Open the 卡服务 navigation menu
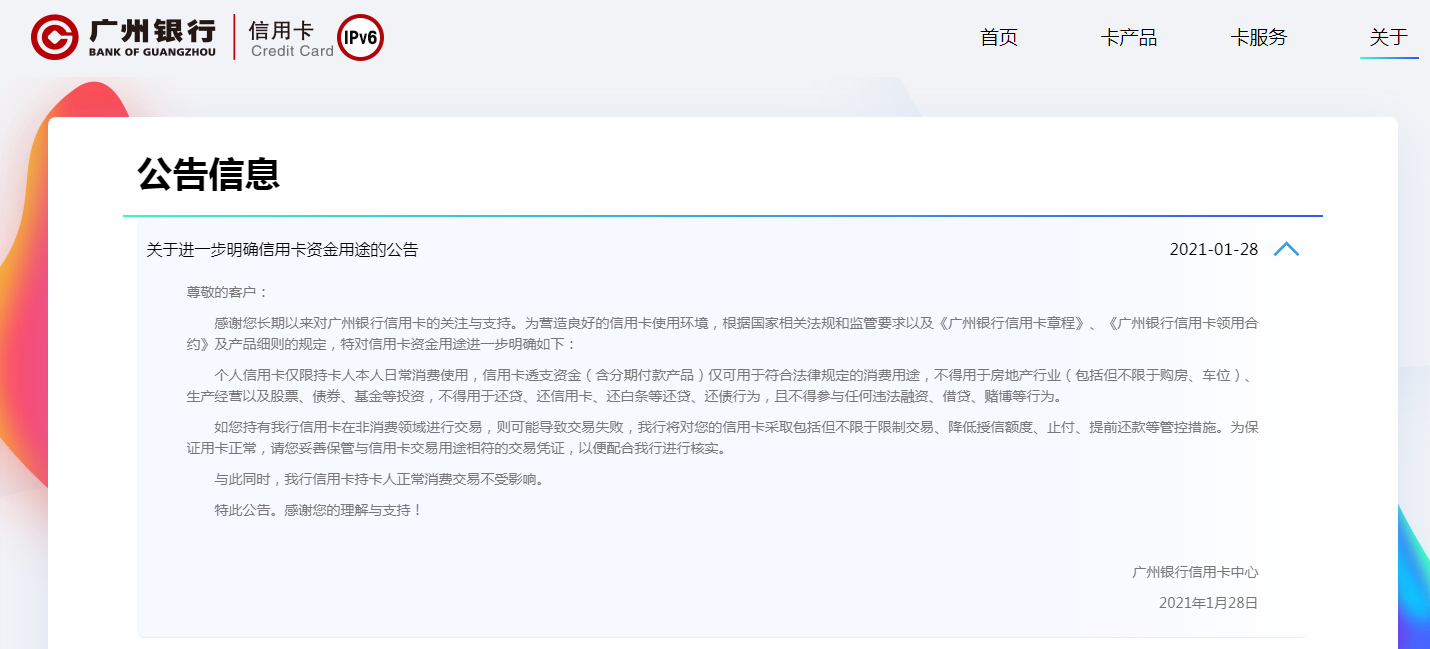 (1259, 38)
